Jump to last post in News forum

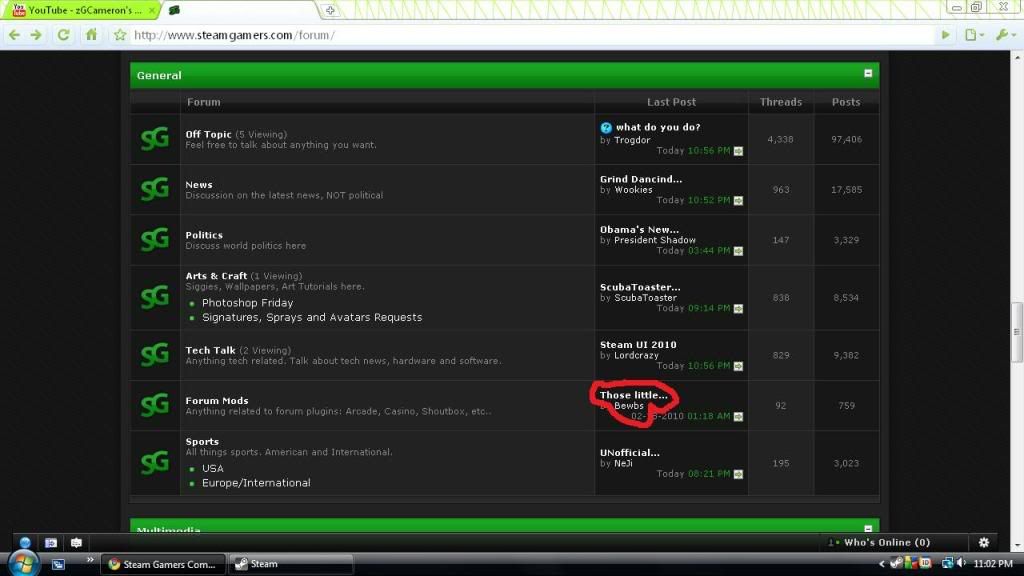point(738,201)
